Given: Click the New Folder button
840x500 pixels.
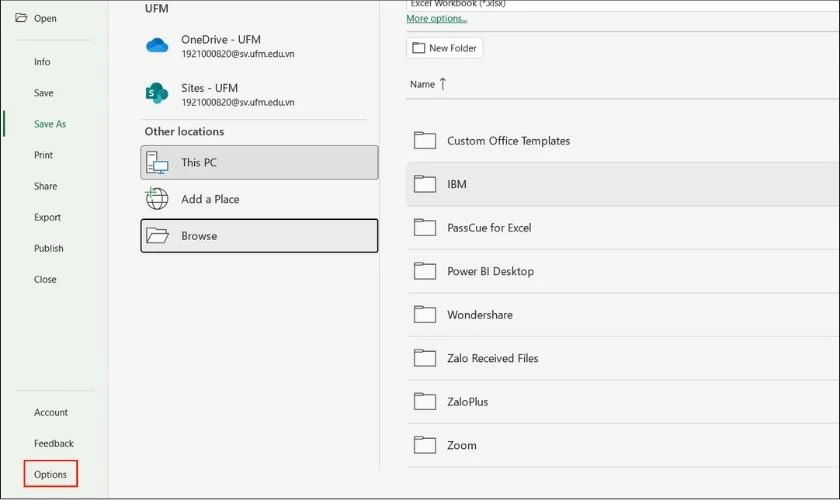Looking at the screenshot, I should click(x=445, y=48).
